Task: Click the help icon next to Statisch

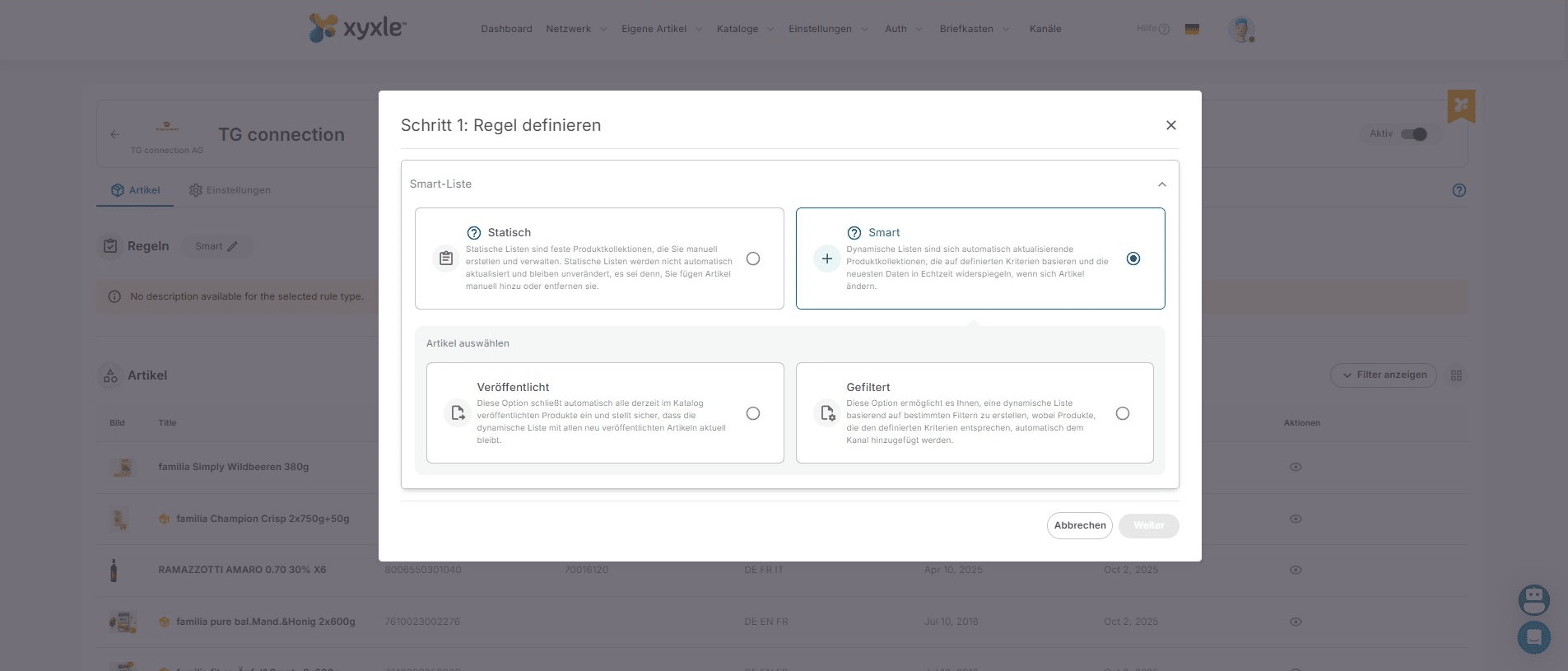Action: coord(474,233)
